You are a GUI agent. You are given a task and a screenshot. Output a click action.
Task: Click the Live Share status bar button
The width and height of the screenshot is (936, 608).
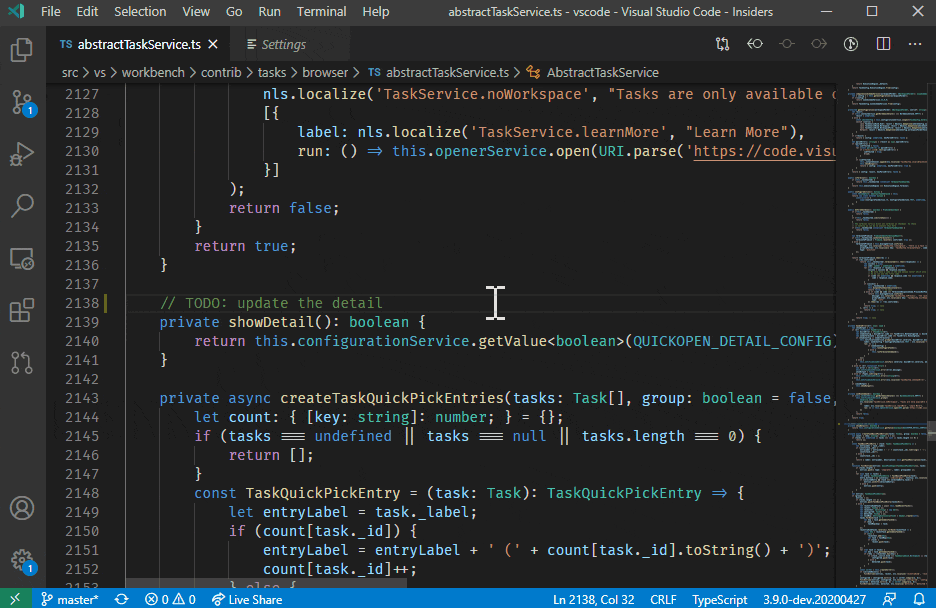click(x=246, y=599)
